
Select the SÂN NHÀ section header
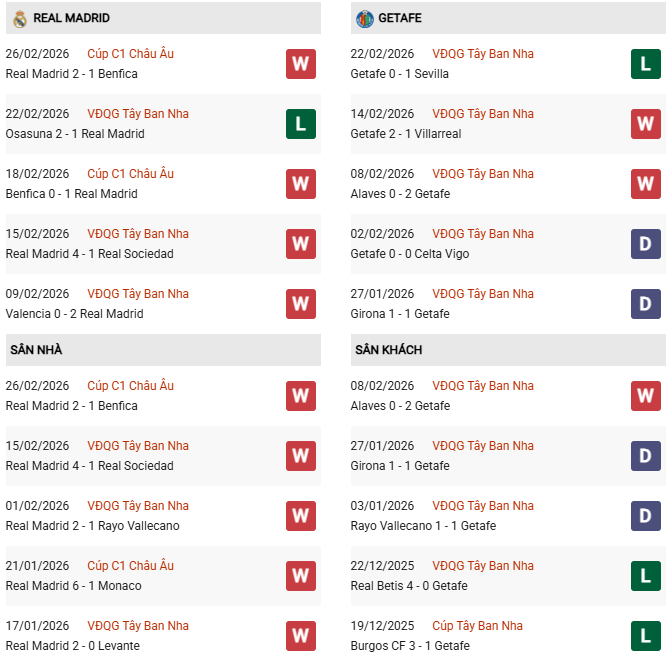36,350
